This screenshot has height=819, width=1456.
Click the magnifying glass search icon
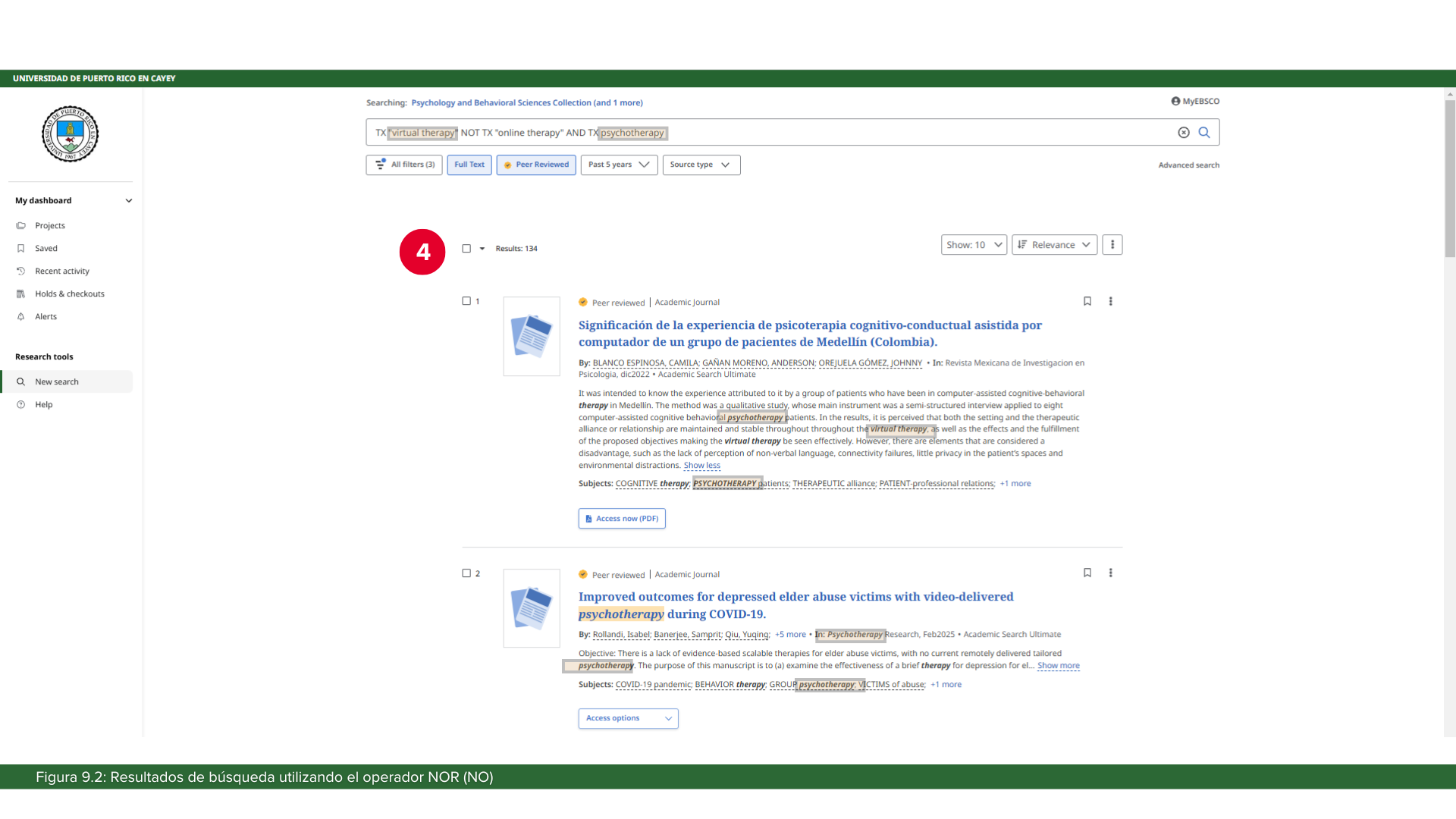[1204, 133]
